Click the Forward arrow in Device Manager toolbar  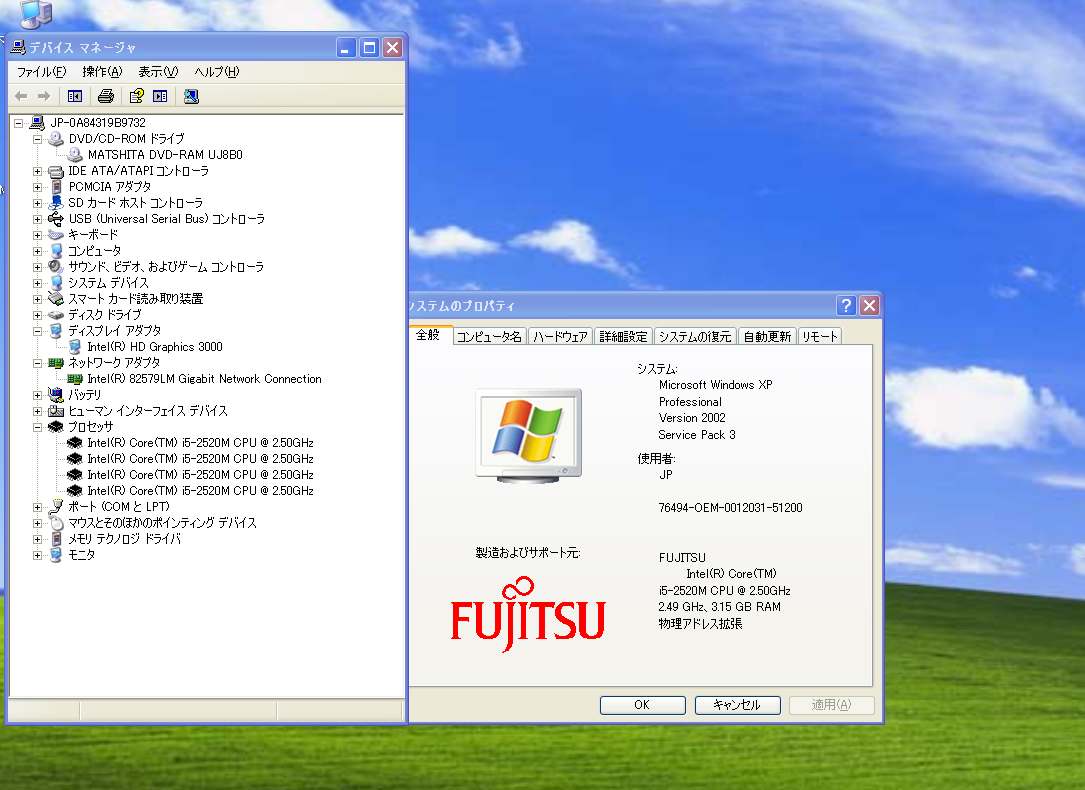(x=44, y=96)
